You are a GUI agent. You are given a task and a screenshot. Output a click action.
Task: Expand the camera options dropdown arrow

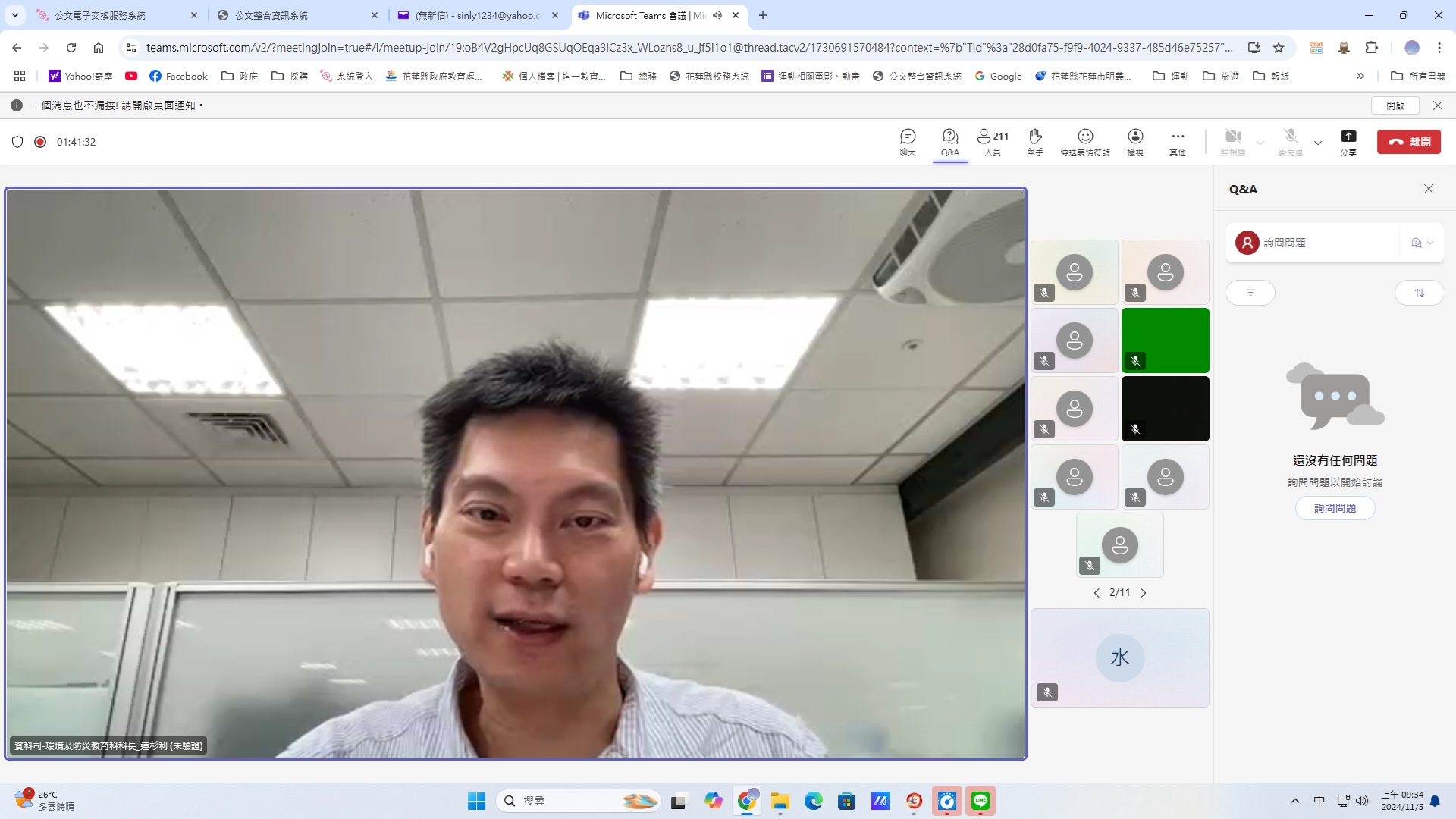1260,143
